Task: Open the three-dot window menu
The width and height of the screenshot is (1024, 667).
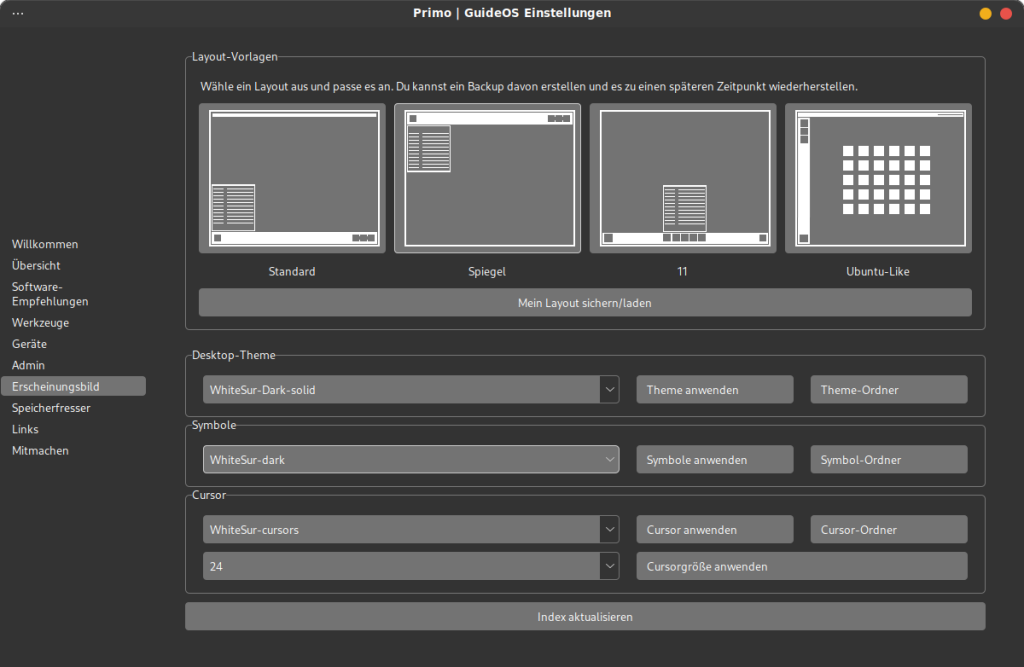Action: (18, 13)
